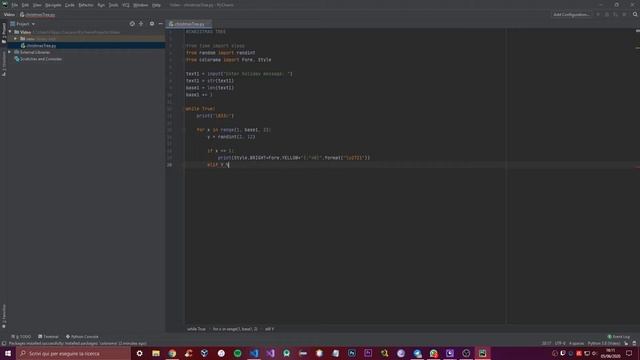Click Video breadcrumb in navigation bar

9,15
